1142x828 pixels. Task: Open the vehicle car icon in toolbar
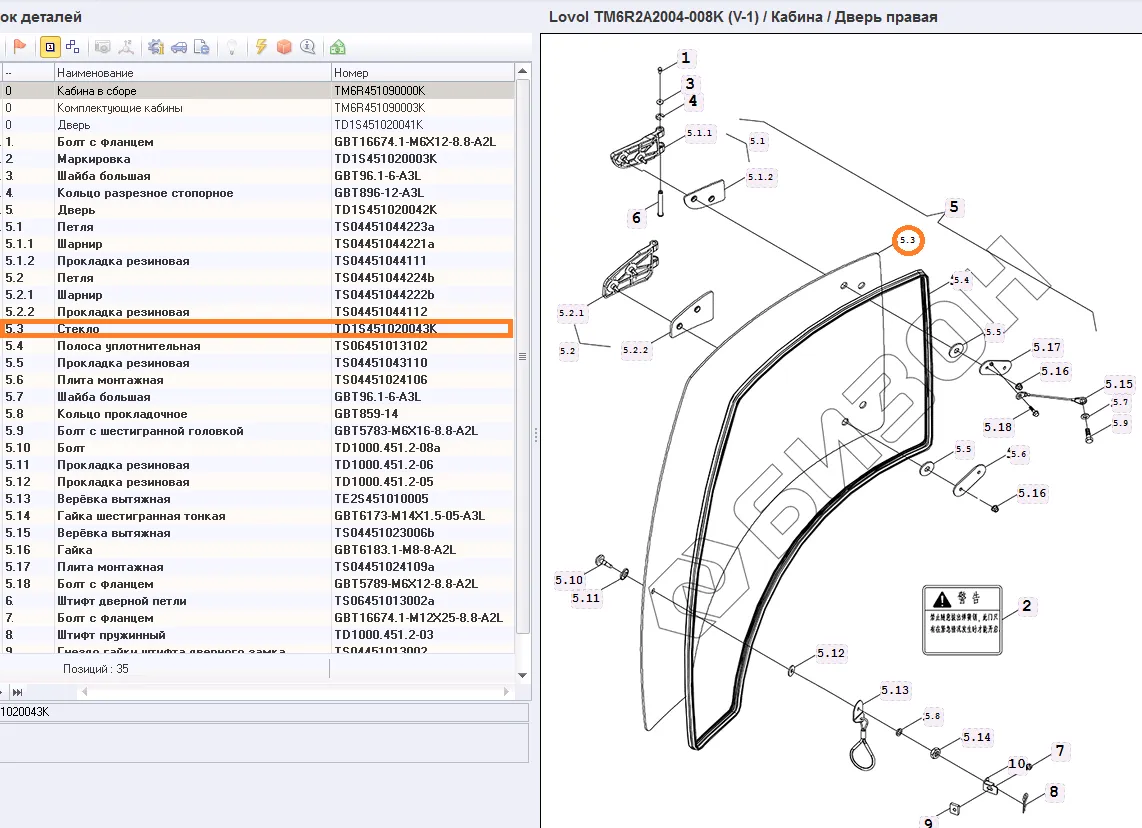[x=178, y=47]
